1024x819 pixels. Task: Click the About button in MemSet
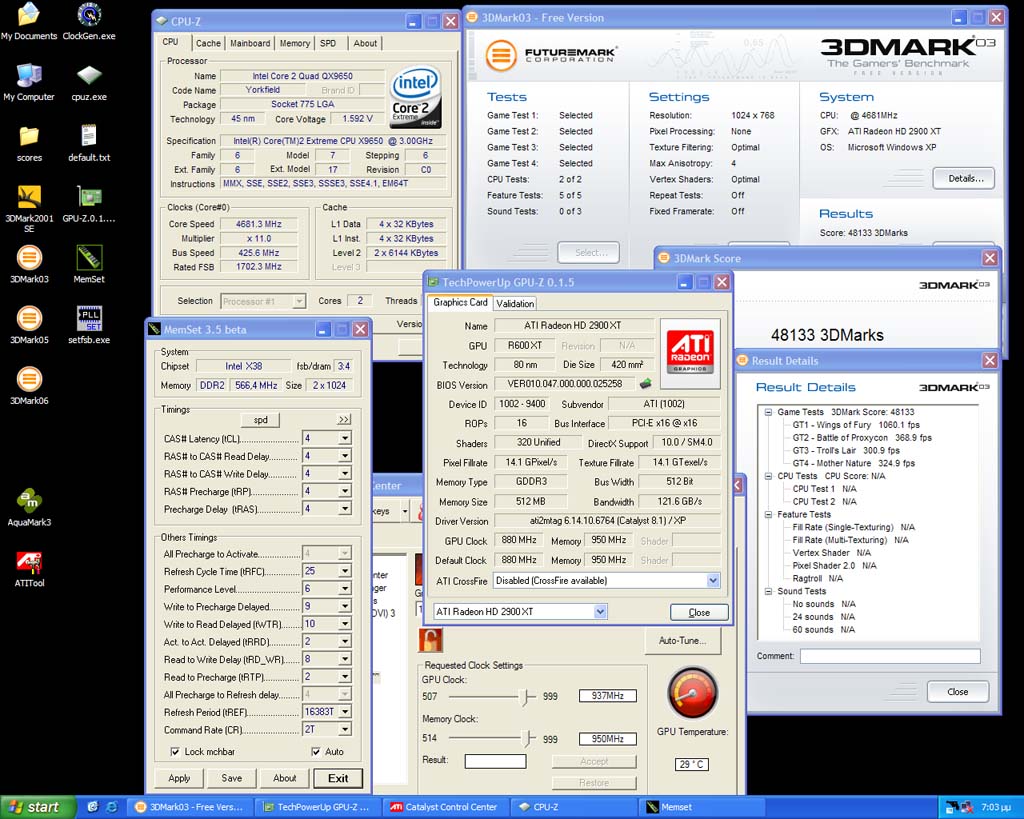coord(285,779)
